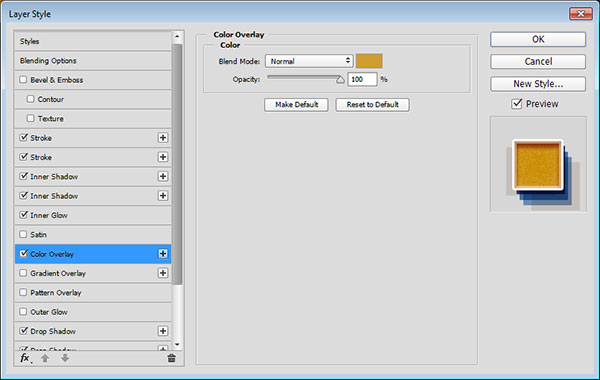Screen dimensions: 600x380
Task: Select the Satin effect row
Action: 93,234
